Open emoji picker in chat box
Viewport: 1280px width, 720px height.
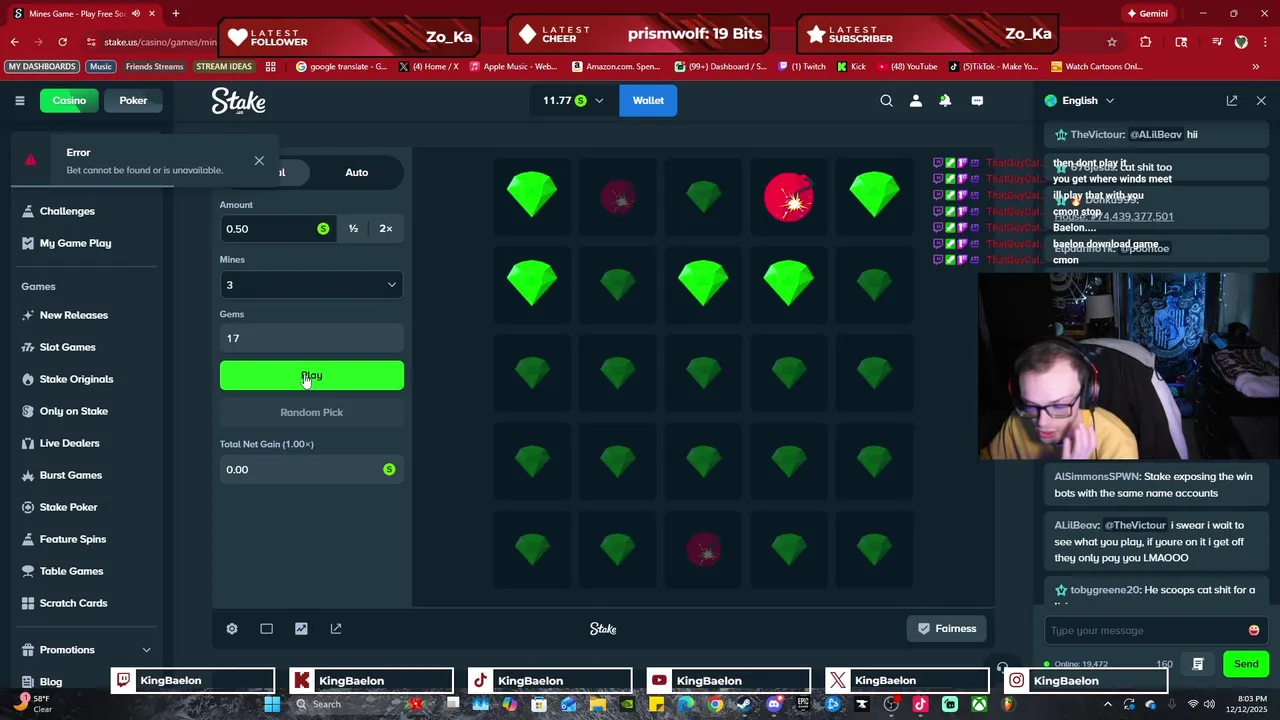pyautogui.click(x=1254, y=630)
